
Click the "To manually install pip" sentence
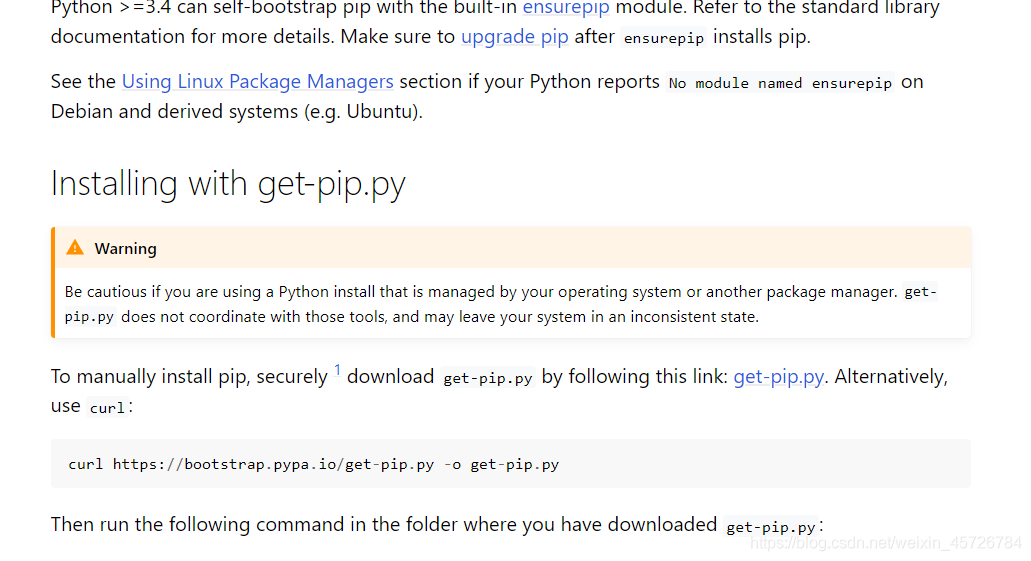click(x=190, y=377)
